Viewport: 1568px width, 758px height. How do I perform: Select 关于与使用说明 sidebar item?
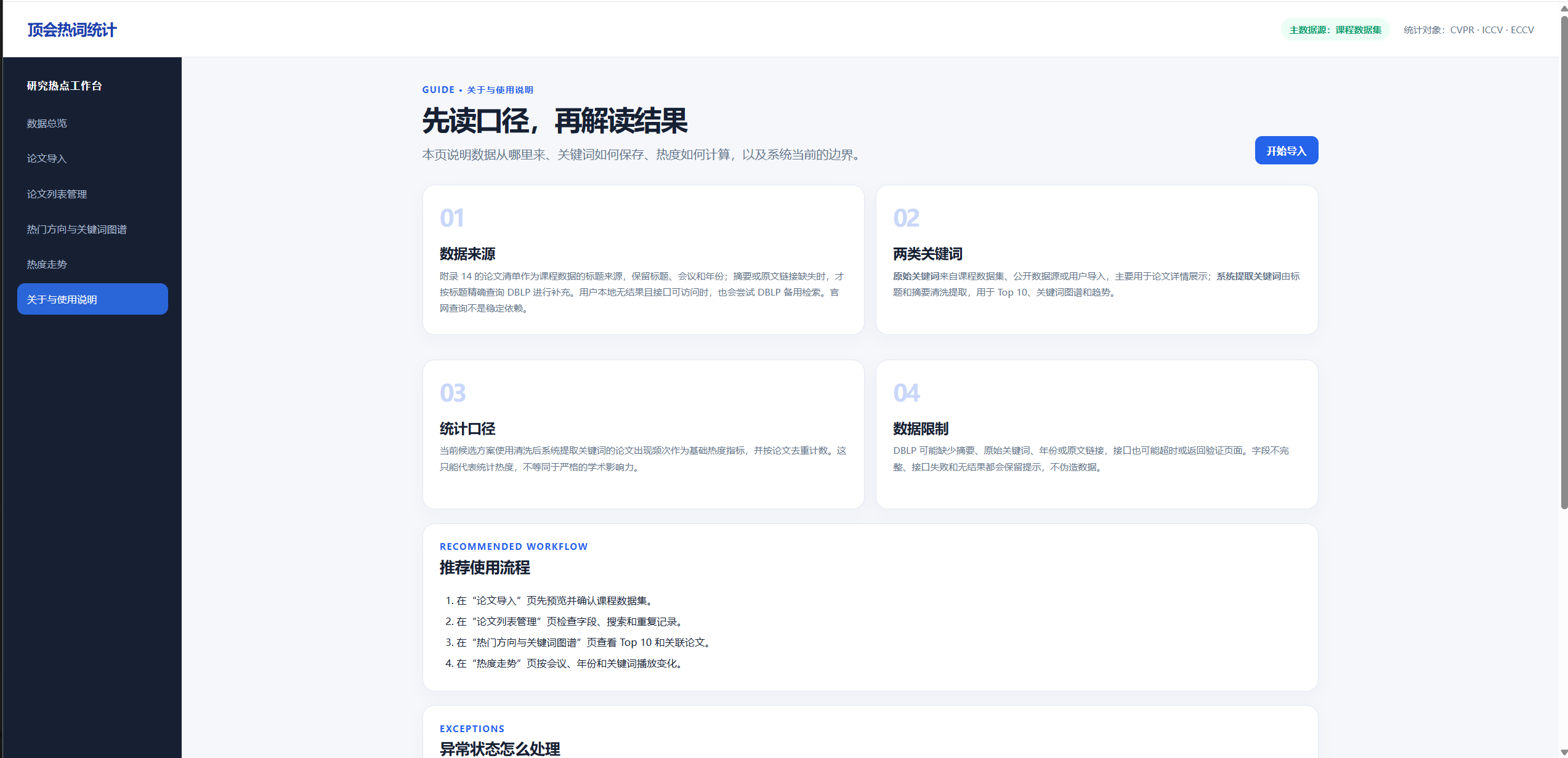[x=92, y=299]
